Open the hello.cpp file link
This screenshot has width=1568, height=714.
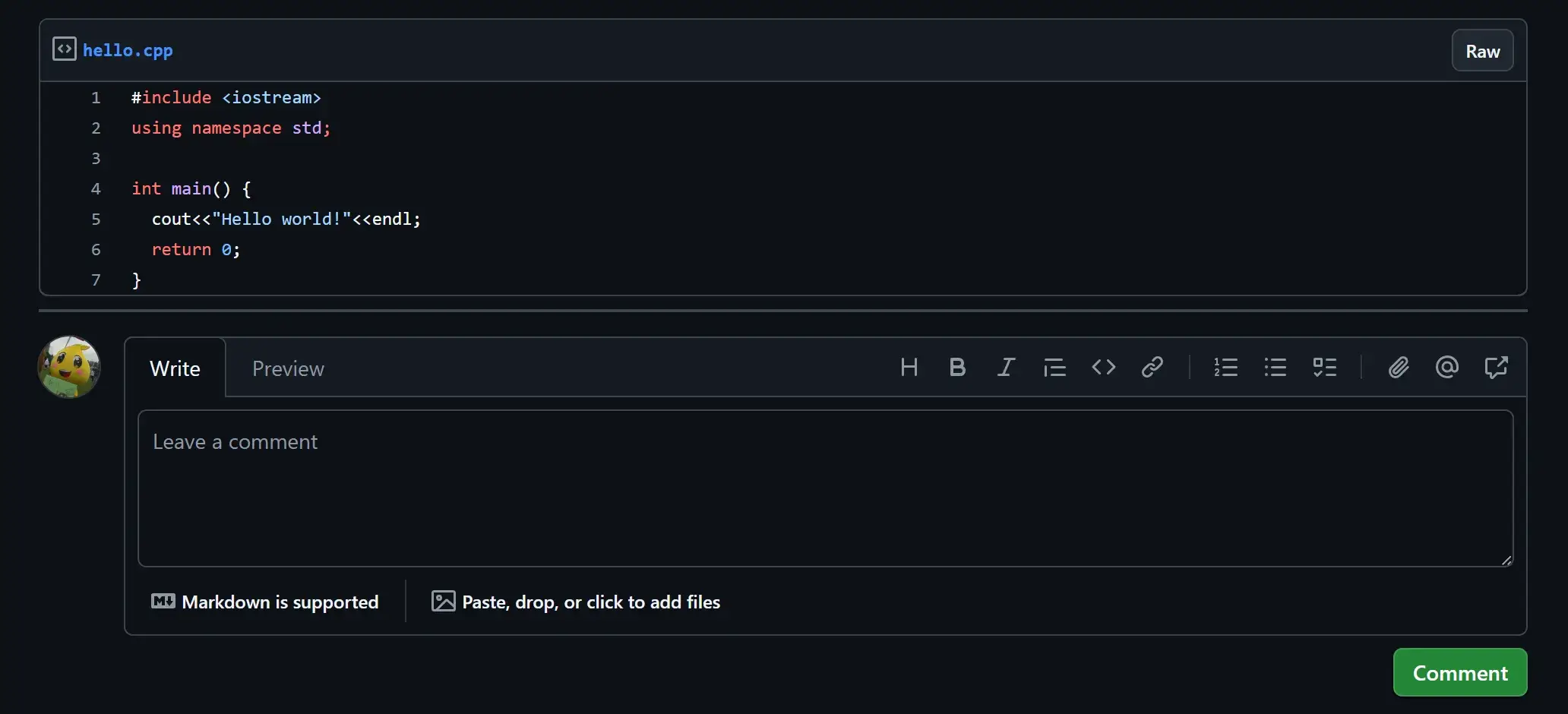point(128,50)
